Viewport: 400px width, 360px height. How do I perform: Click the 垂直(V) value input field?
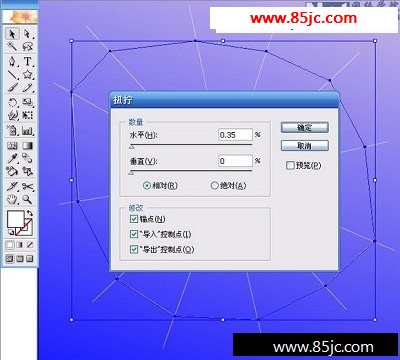click(235, 161)
